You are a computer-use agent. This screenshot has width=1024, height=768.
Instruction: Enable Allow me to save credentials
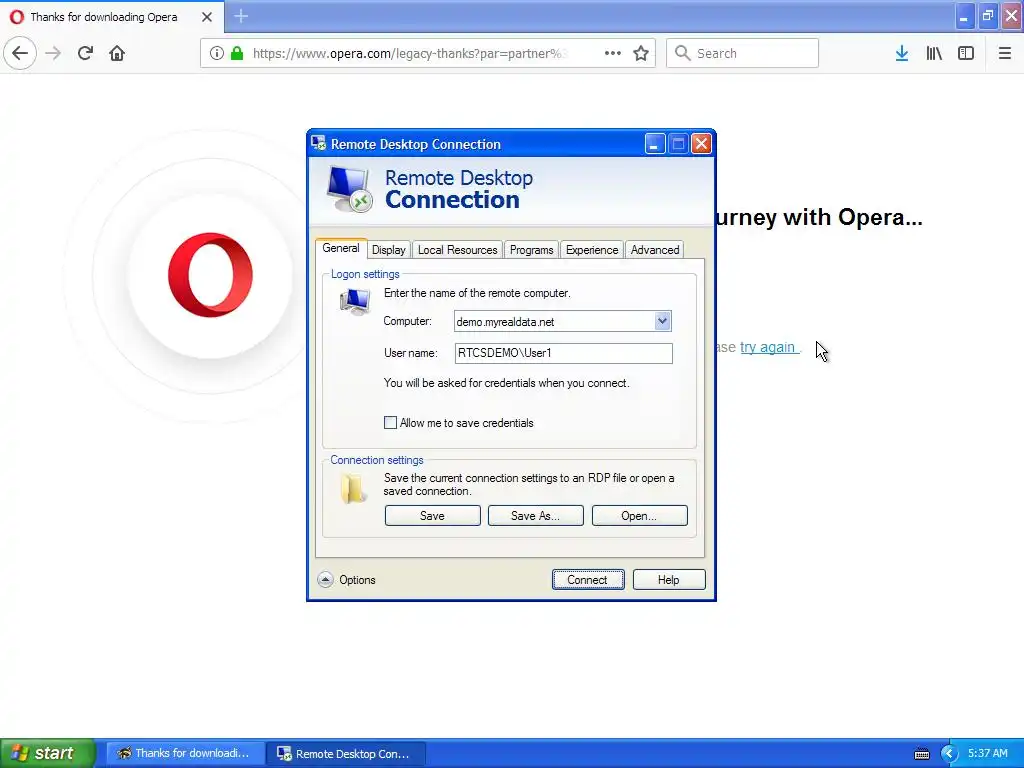click(x=391, y=423)
